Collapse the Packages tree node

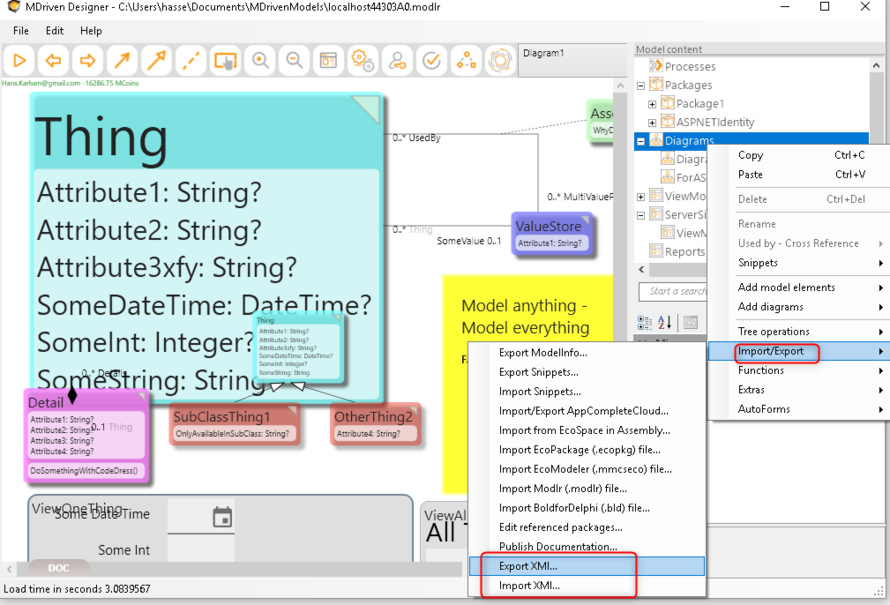click(641, 86)
